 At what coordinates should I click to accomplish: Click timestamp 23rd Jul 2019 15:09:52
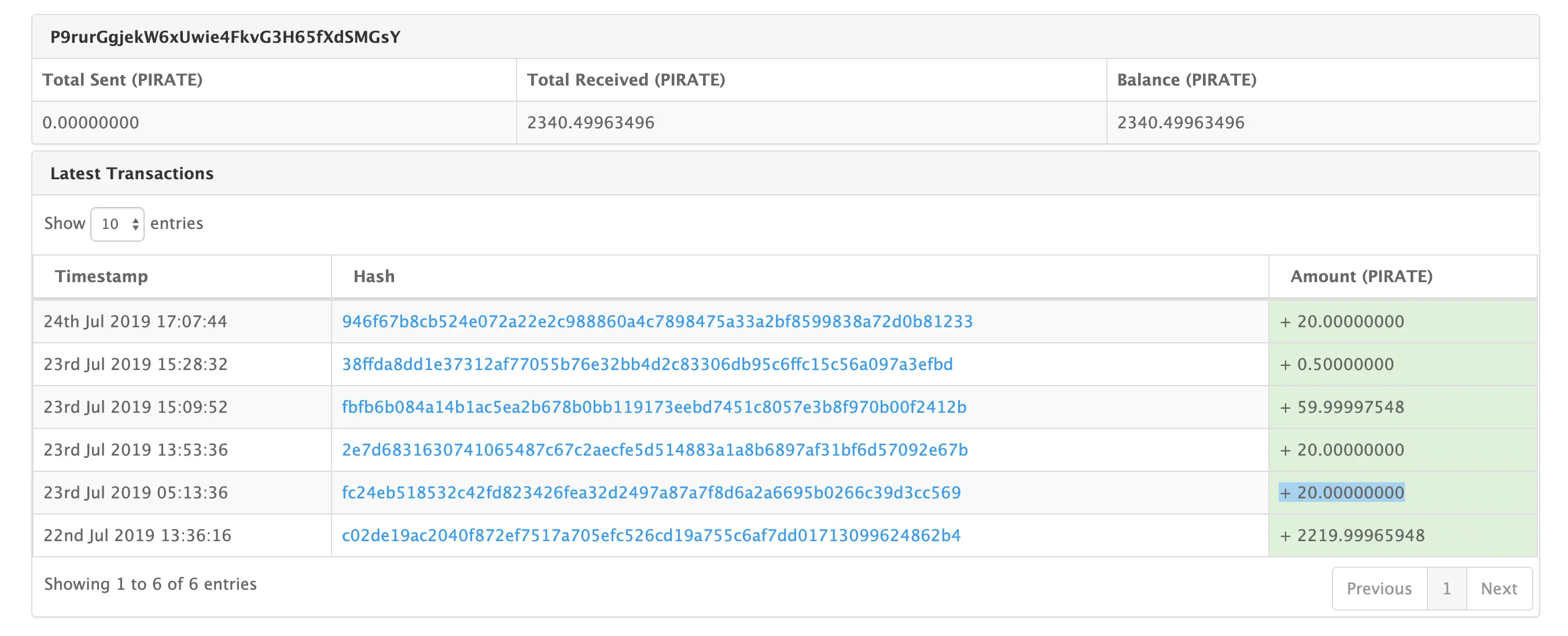point(135,407)
